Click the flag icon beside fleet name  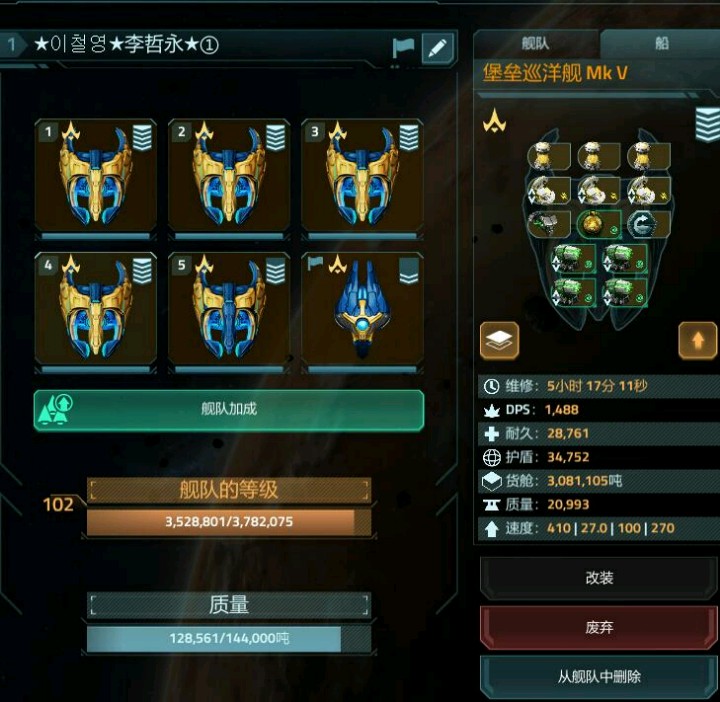point(403,48)
